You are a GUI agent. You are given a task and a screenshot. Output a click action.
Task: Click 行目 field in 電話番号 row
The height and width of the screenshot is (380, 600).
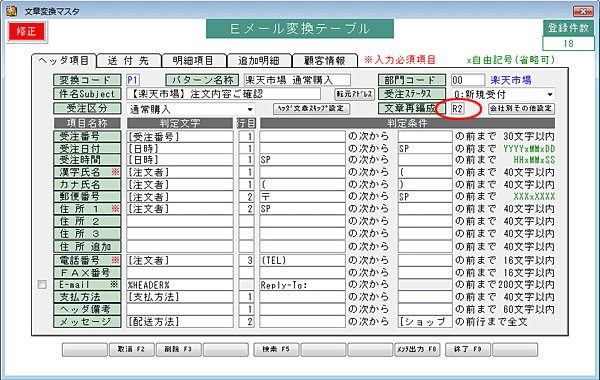pyautogui.click(x=246, y=261)
